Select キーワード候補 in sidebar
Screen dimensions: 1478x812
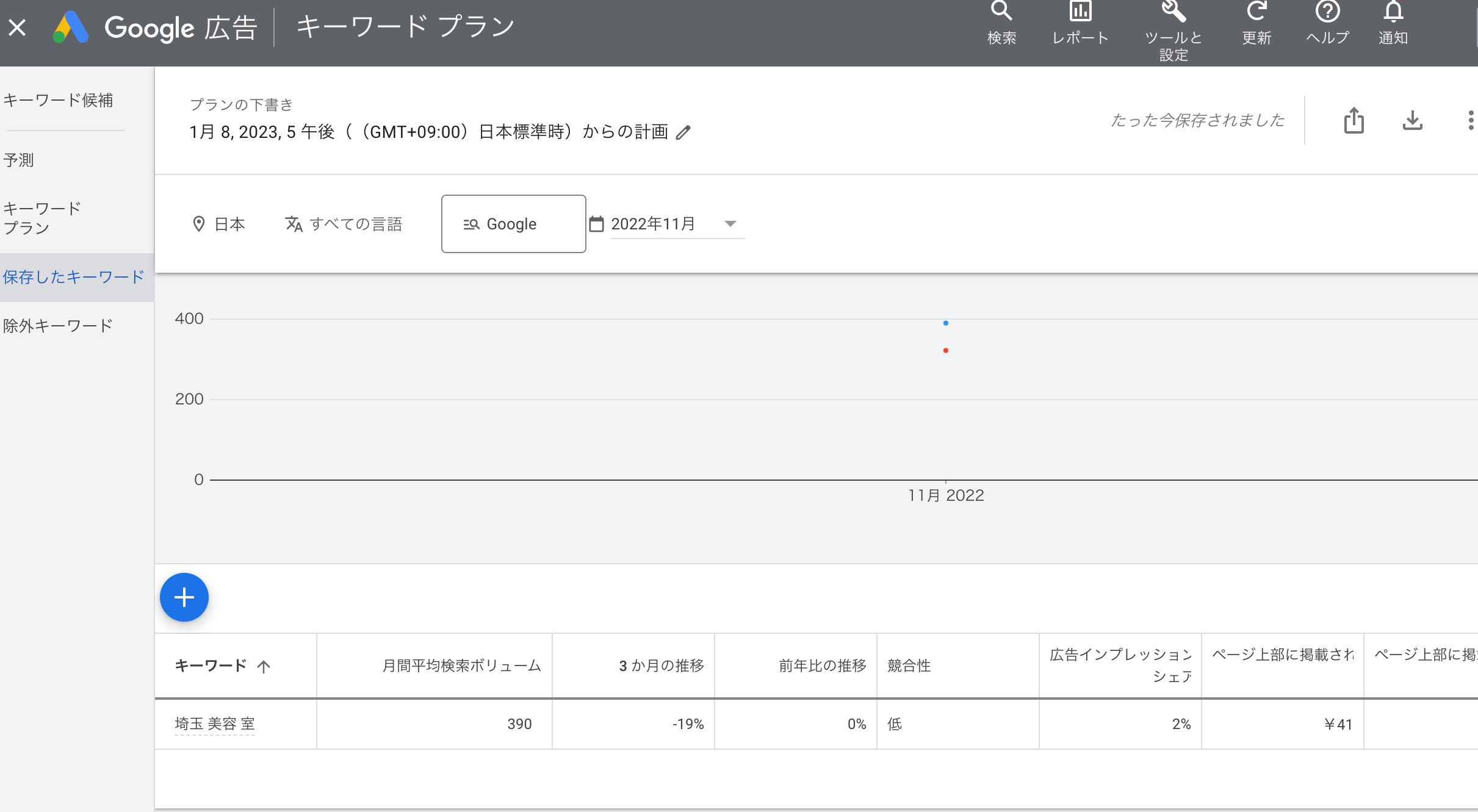coord(59,100)
